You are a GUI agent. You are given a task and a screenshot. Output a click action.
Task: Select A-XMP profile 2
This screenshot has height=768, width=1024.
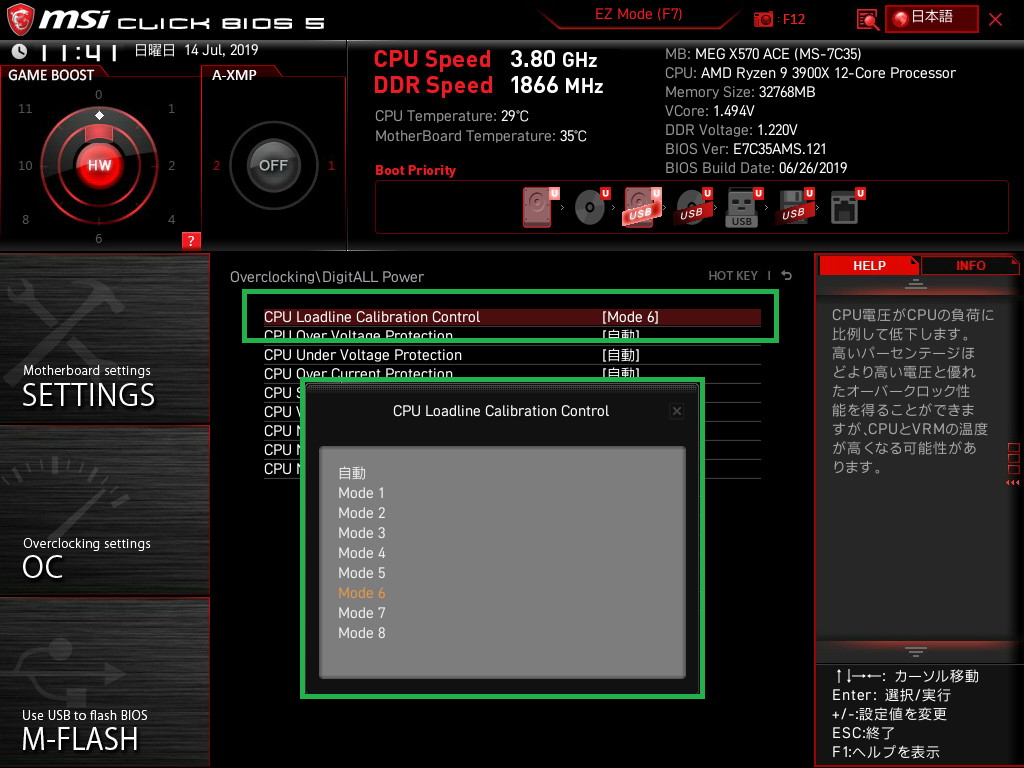point(216,165)
